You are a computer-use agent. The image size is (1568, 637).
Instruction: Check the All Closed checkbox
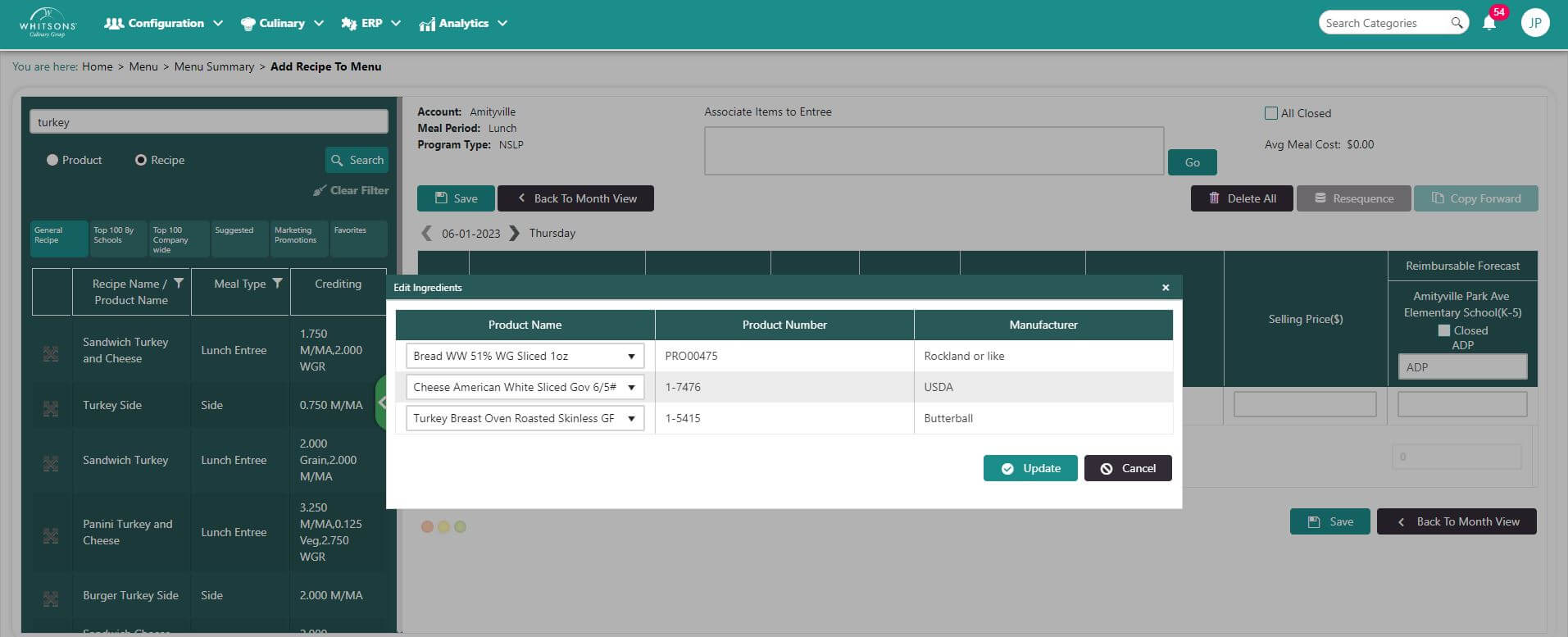click(1271, 113)
